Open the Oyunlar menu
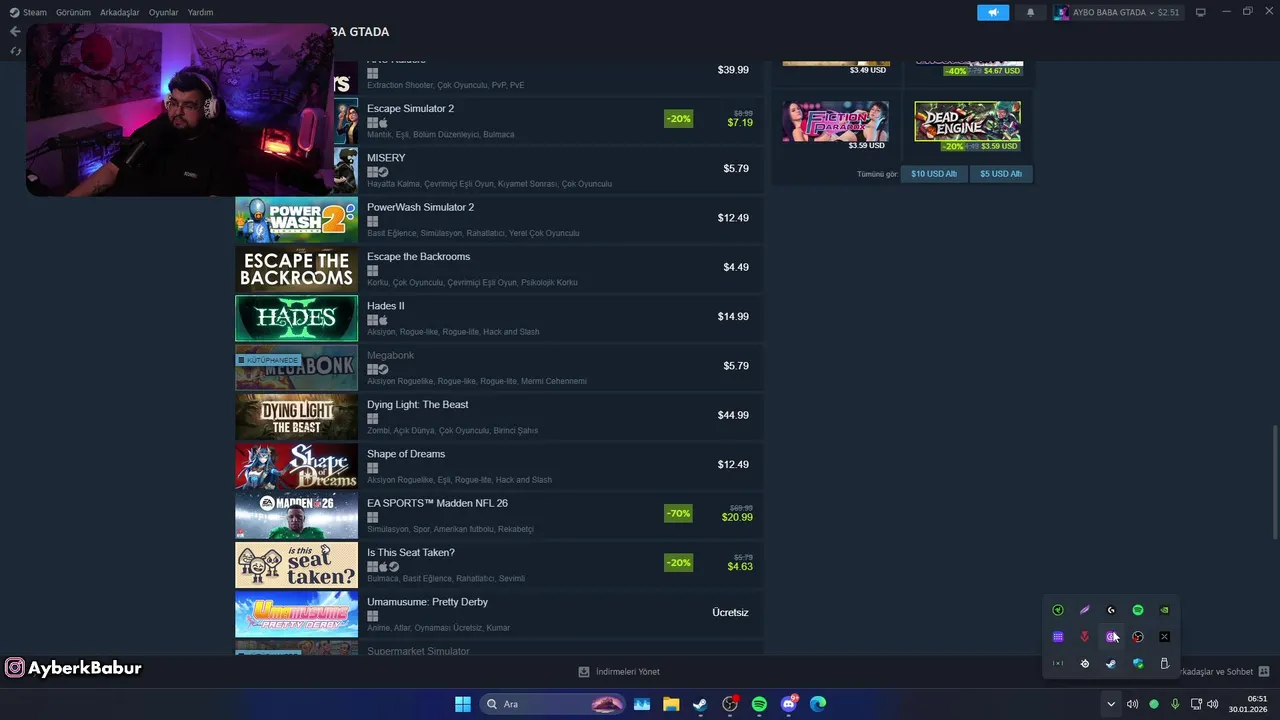Viewport: 1280px width, 720px height. coord(164,12)
